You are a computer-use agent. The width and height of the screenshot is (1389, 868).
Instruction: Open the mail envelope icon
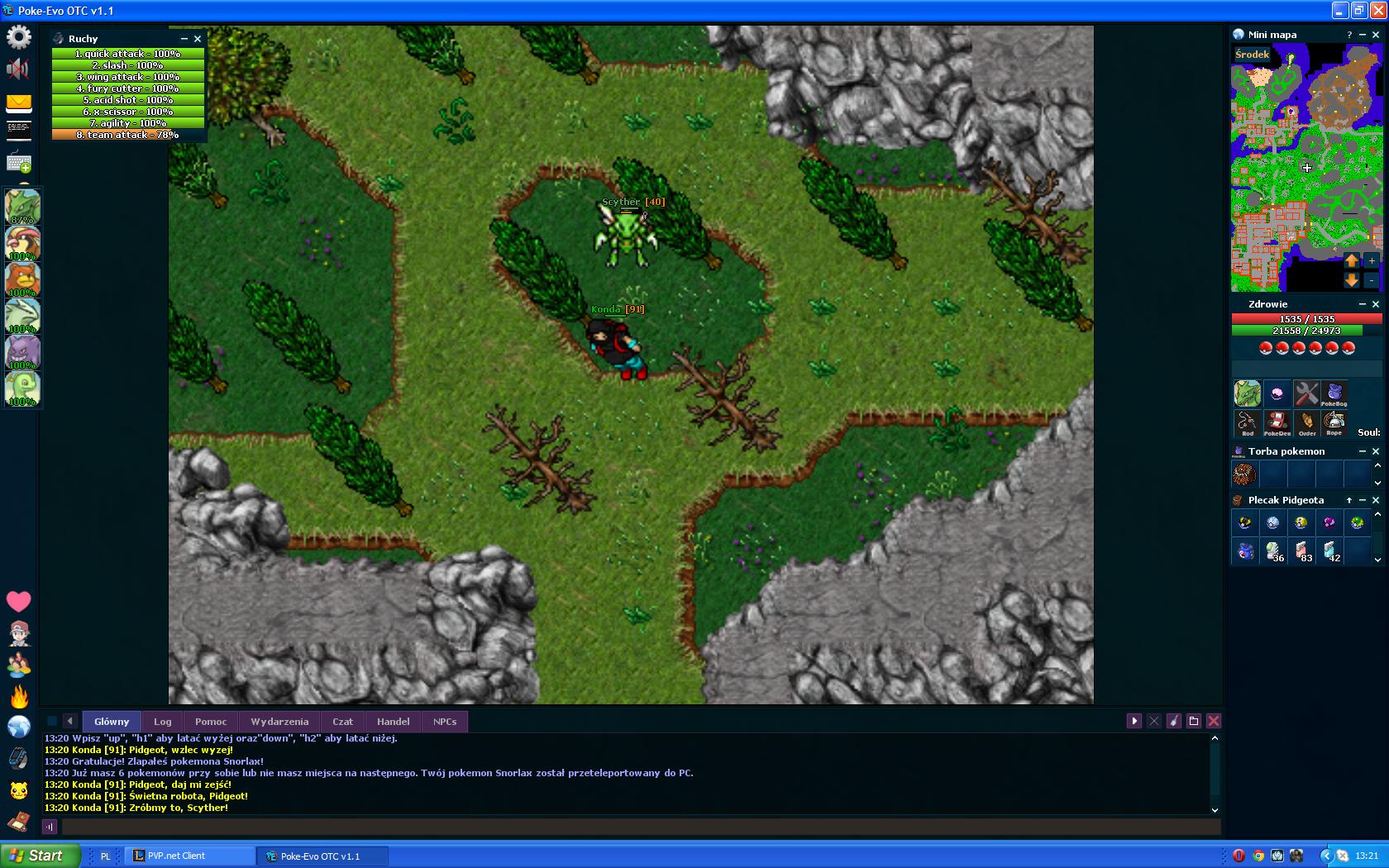(18, 103)
